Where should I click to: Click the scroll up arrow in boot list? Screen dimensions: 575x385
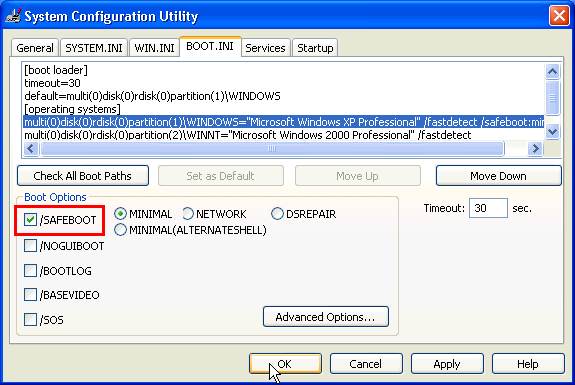[552, 72]
